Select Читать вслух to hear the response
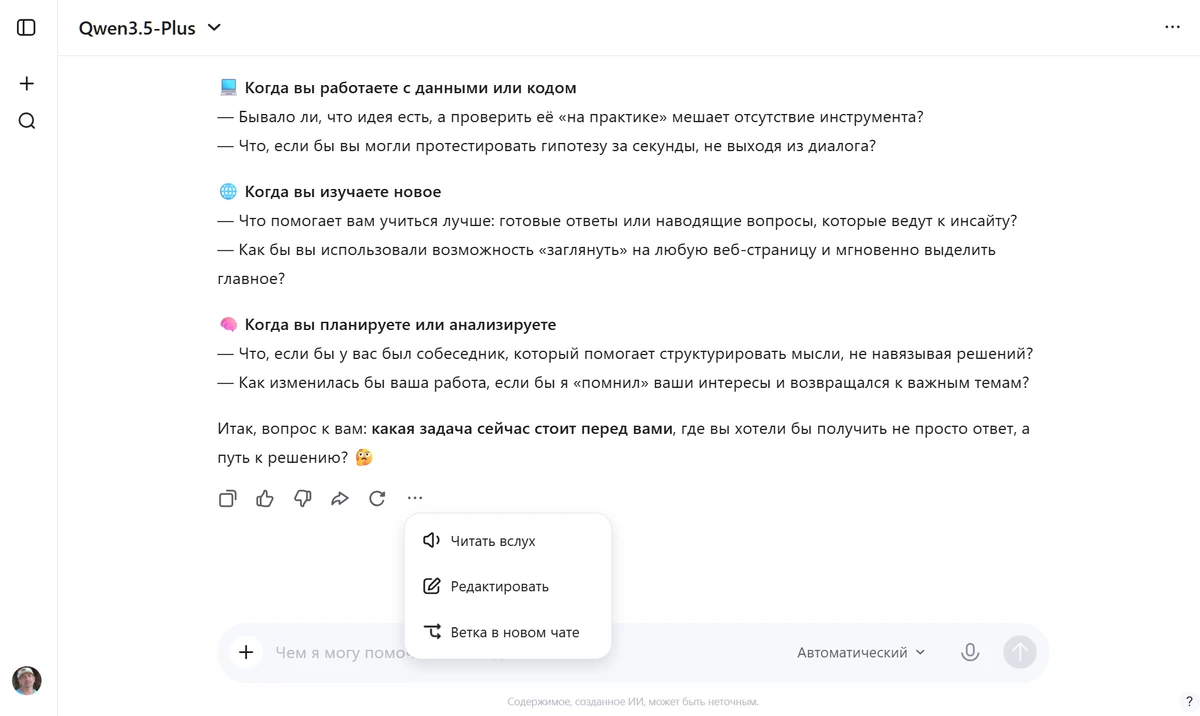Image resolution: width=1200 pixels, height=716 pixels. (494, 540)
